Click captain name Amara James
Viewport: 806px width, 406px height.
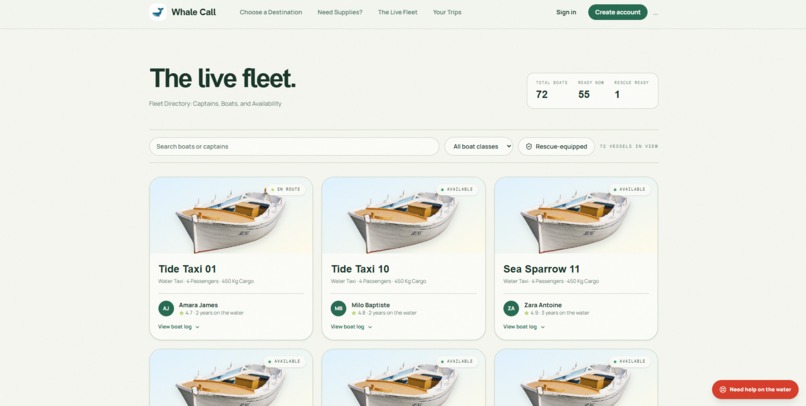[x=198, y=305]
